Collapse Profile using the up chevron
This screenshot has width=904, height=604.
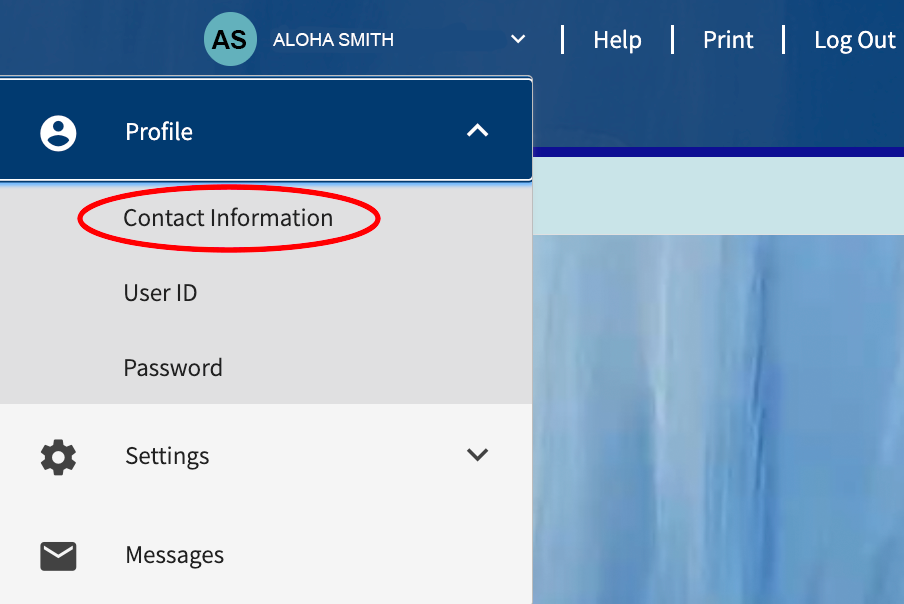click(478, 130)
